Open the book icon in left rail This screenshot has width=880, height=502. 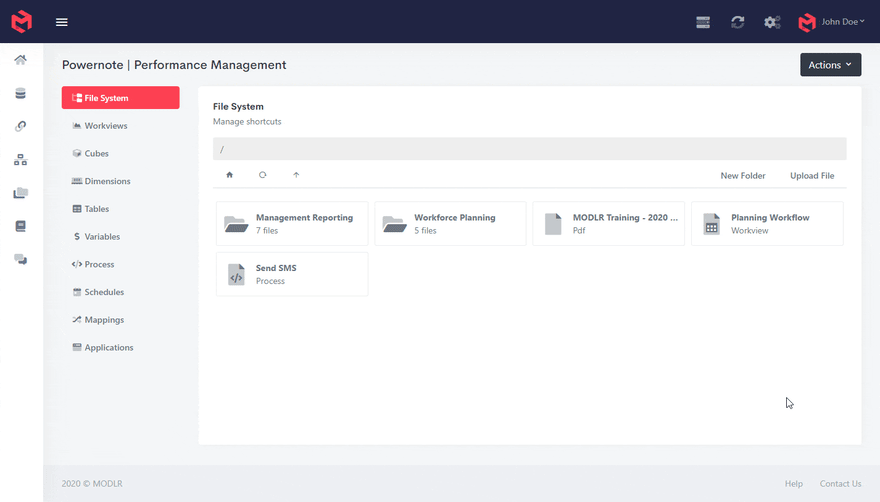(x=21, y=226)
